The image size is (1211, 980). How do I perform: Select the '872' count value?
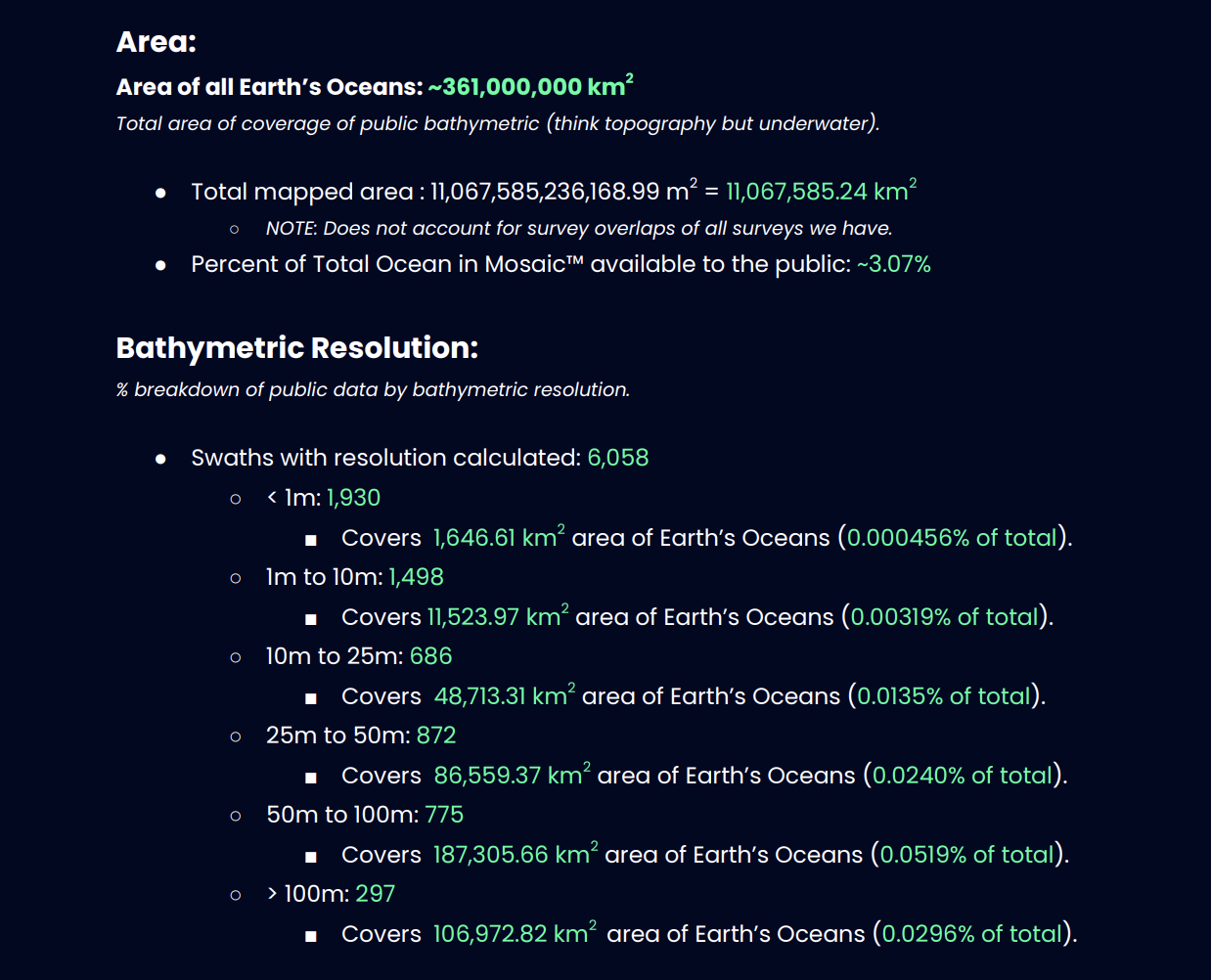coord(436,735)
